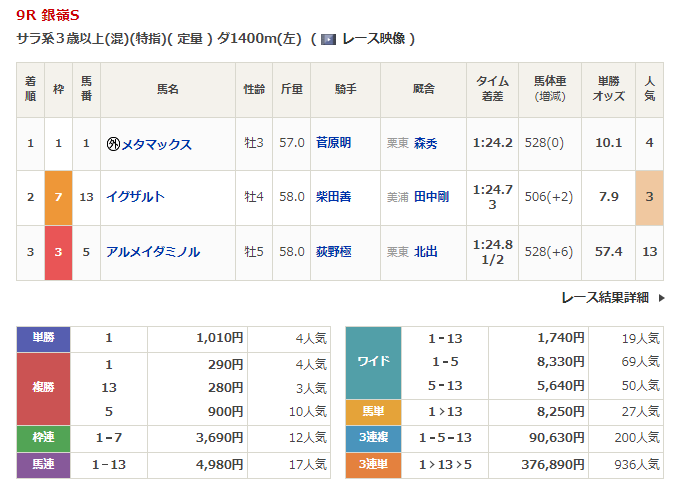This screenshot has height=485, width=676.
Task: Open trainer 北出 page
Action: click(426, 252)
